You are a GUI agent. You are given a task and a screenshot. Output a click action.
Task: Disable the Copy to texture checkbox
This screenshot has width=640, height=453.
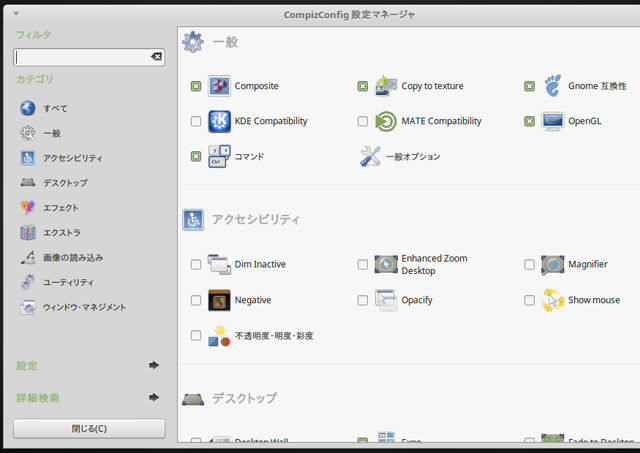[x=362, y=86]
